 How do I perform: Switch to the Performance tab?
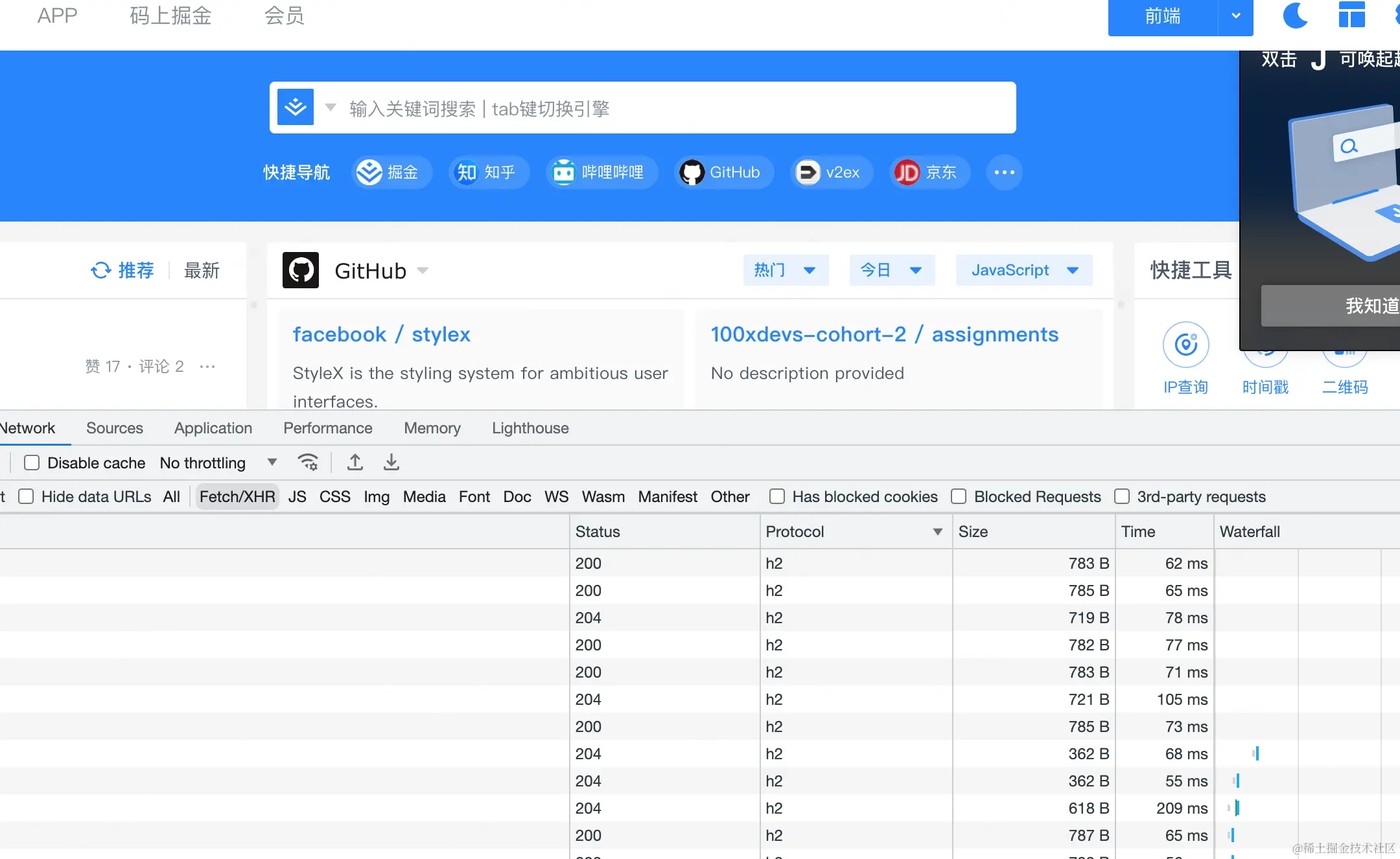coord(327,428)
